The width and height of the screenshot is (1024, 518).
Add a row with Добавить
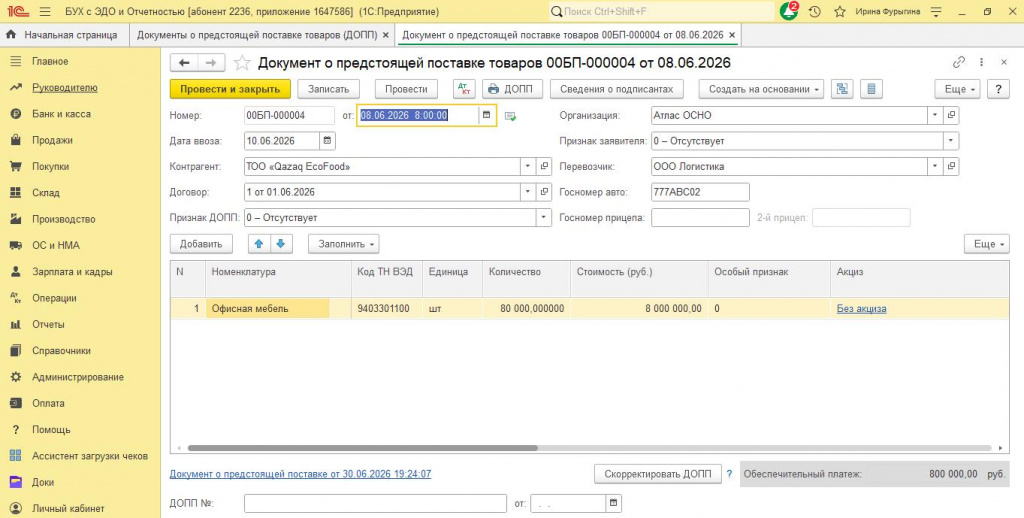201,244
